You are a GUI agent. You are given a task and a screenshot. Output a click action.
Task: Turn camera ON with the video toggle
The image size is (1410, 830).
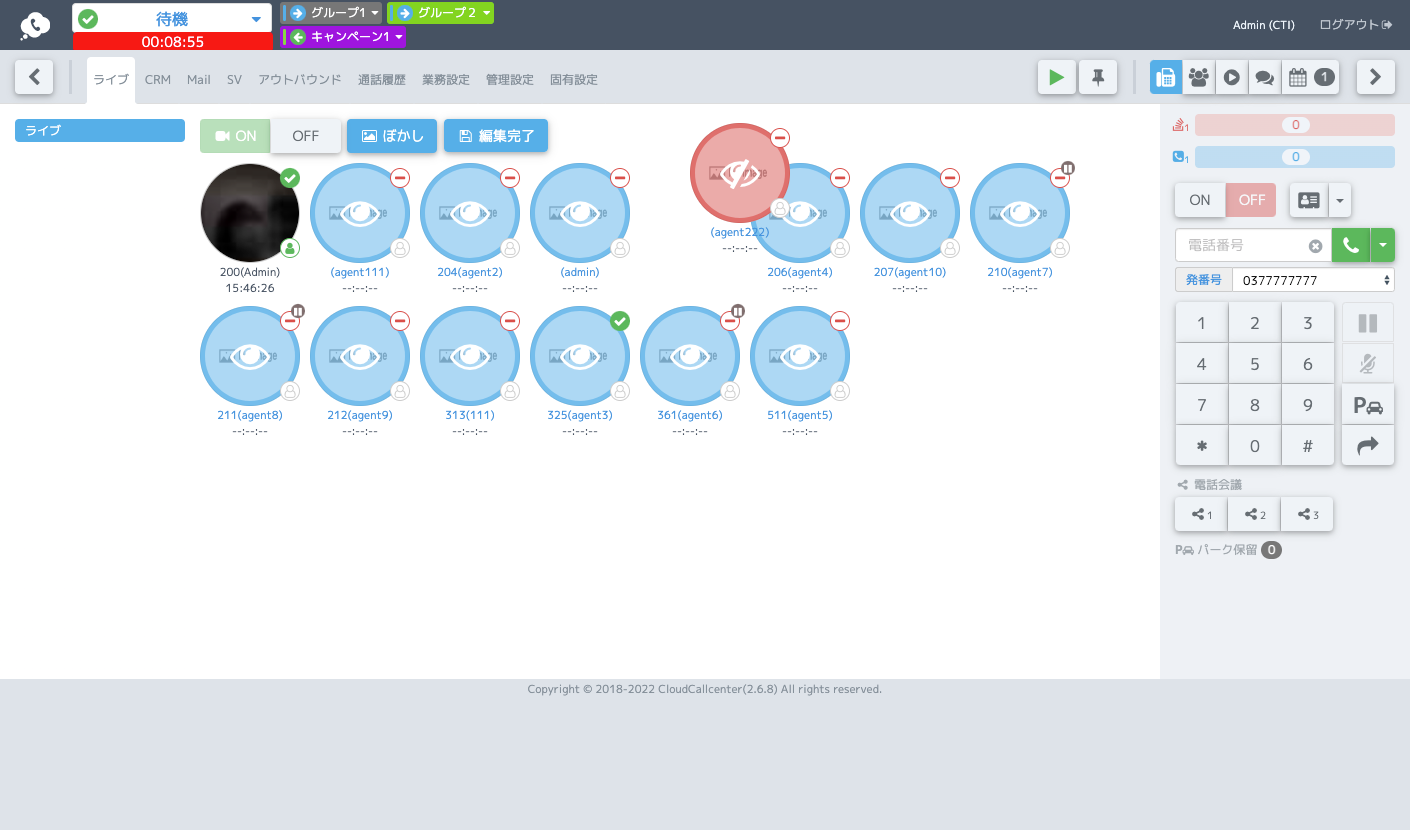click(x=235, y=136)
